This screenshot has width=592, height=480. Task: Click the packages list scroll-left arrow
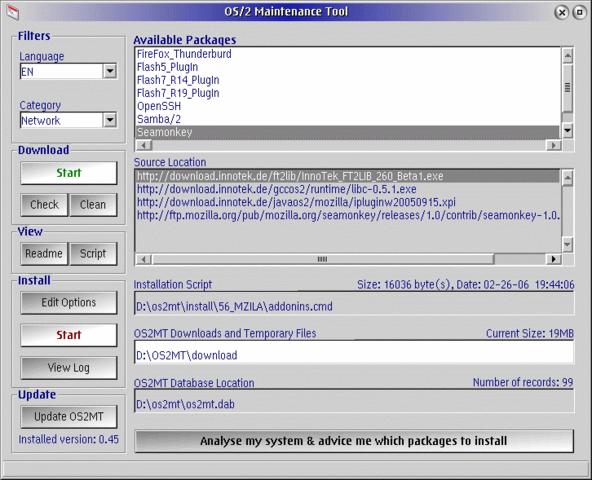tap(143, 145)
